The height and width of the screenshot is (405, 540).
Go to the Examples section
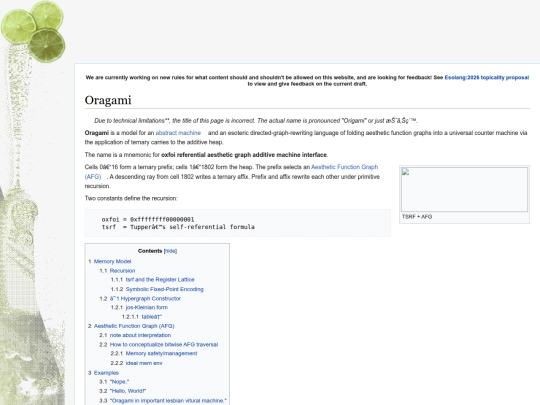click(x=106, y=373)
